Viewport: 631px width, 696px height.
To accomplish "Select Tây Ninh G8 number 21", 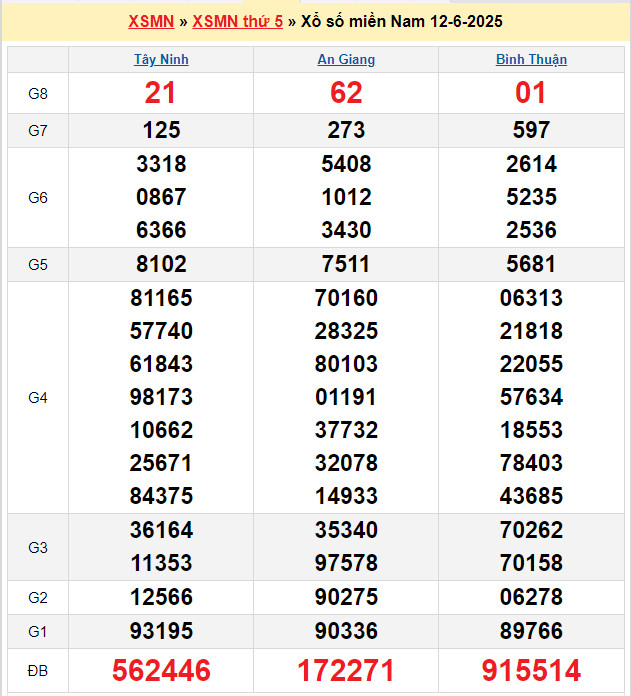I will click(161, 93).
